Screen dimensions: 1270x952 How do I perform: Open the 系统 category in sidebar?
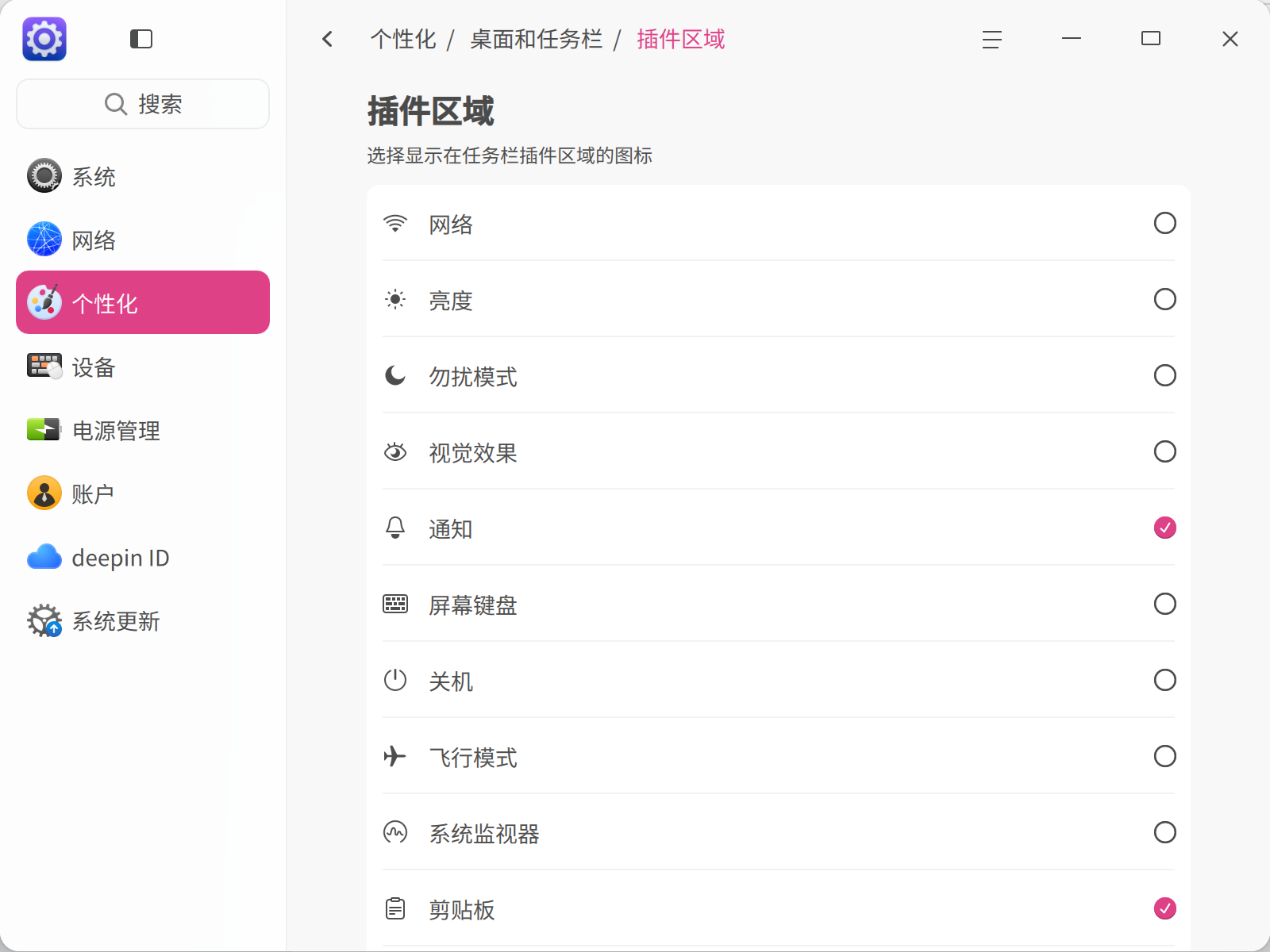(143, 176)
